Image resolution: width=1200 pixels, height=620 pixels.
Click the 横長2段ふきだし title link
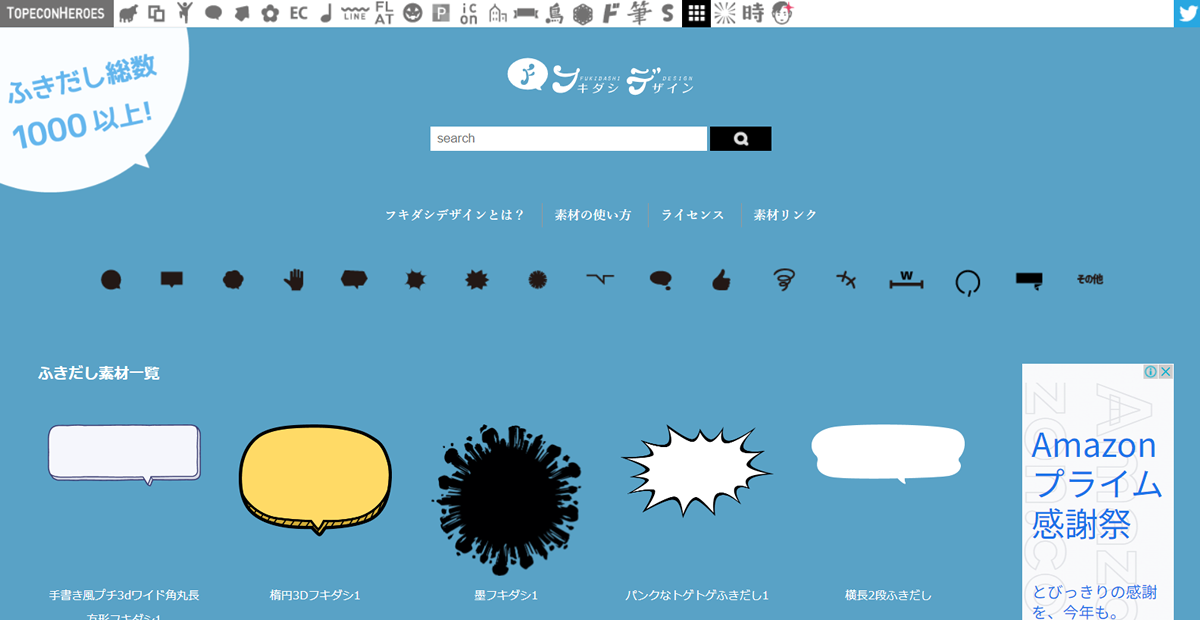pos(888,595)
